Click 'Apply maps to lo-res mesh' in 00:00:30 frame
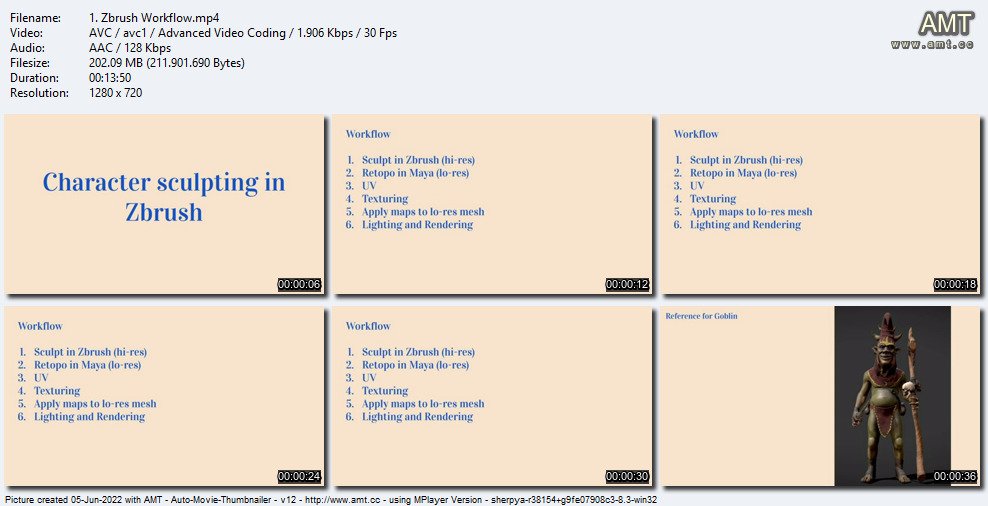This screenshot has width=988, height=506. point(423,404)
